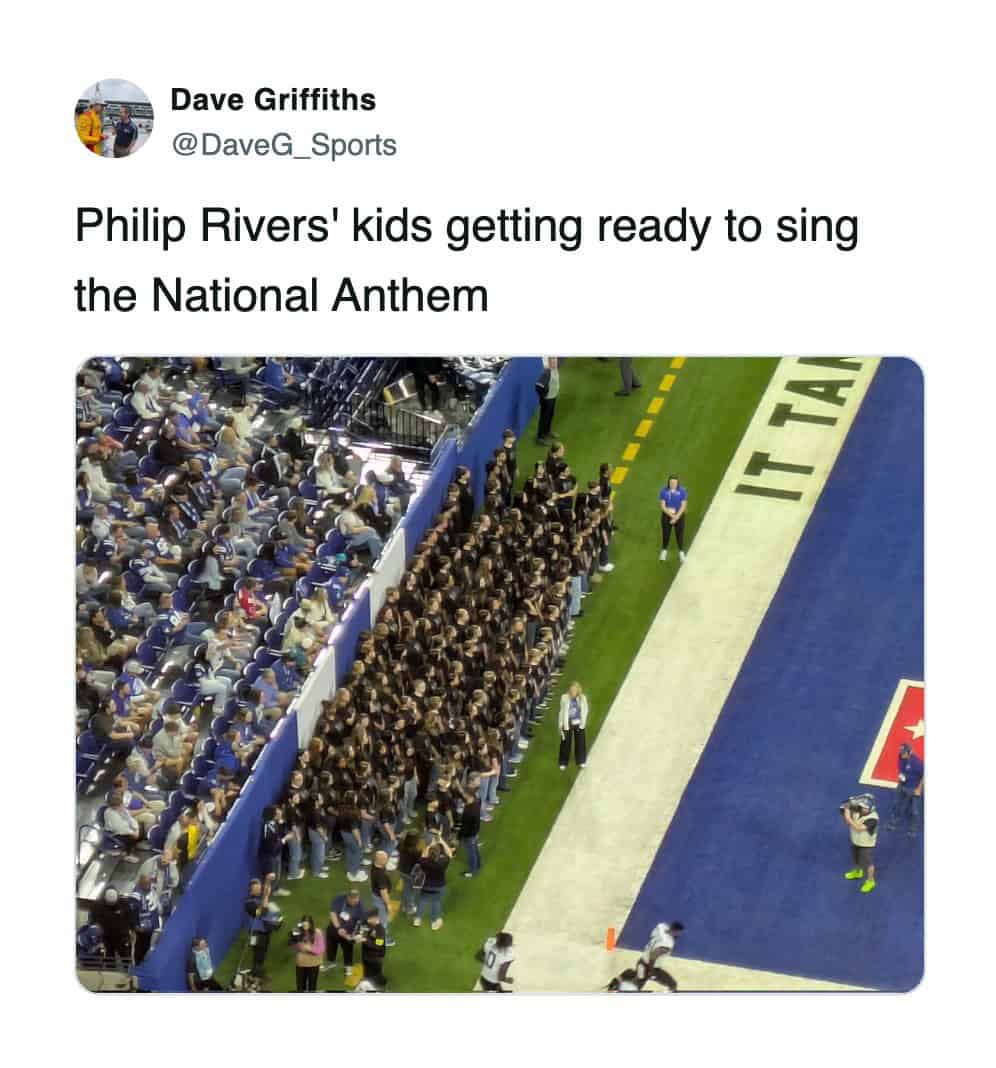The image size is (996, 1068).
Task: Click the tweet text starting 'Philip Rivers' kids'
Action: click(466, 260)
